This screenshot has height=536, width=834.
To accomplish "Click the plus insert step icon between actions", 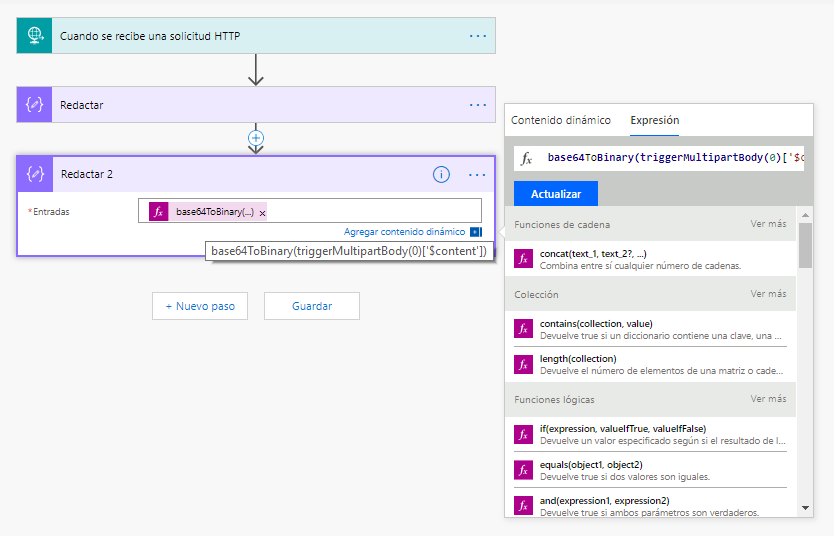I will coord(256,138).
